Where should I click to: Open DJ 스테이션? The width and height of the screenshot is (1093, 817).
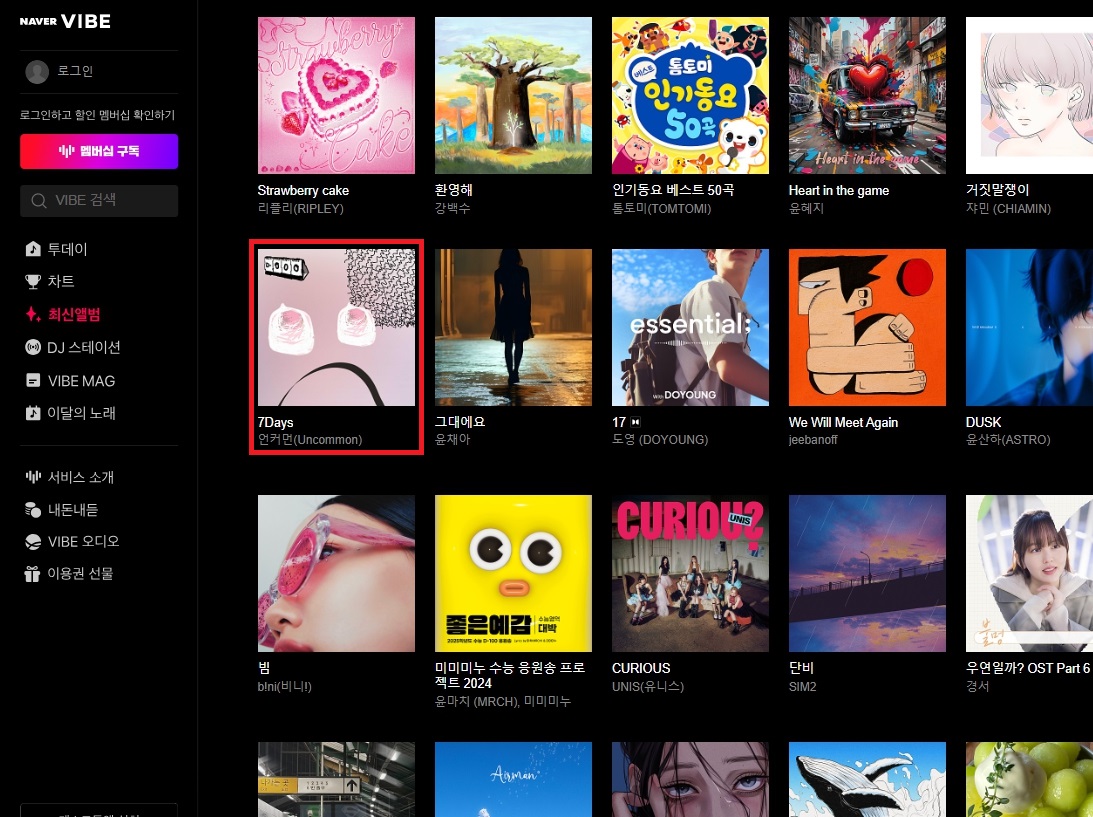click(84, 347)
